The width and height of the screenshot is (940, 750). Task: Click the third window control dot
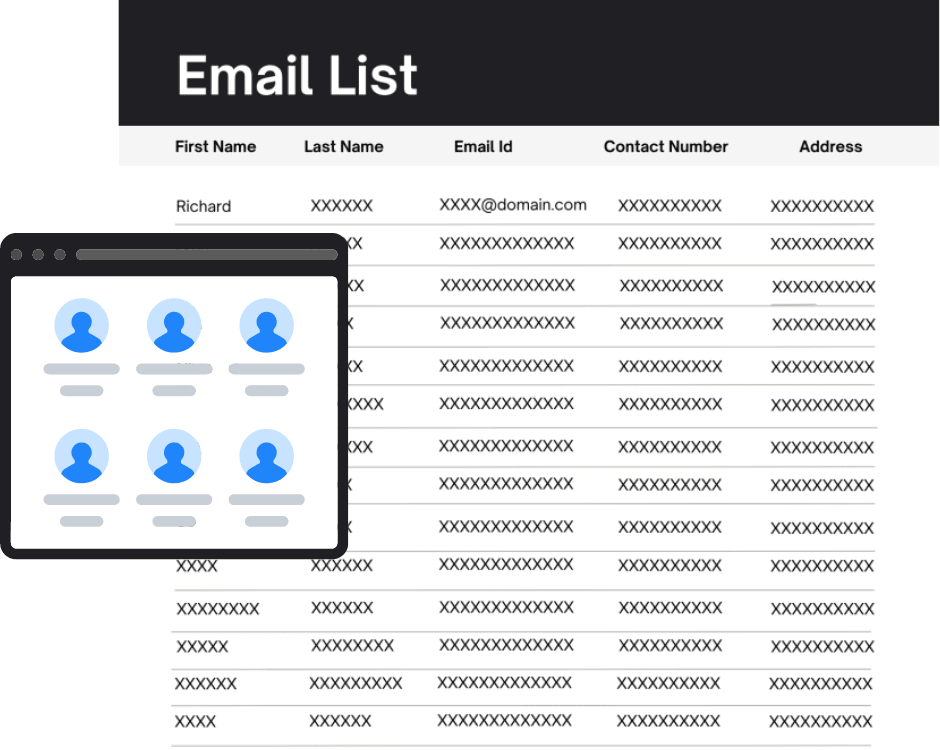pyautogui.click(x=60, y=255)
